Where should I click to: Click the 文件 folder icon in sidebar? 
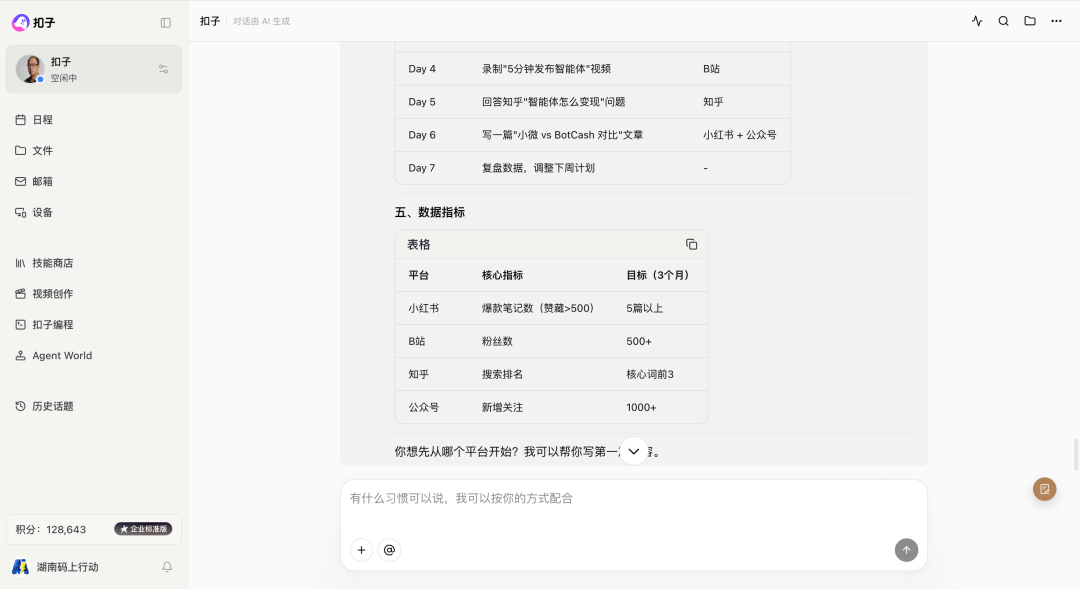coord(21,151)
